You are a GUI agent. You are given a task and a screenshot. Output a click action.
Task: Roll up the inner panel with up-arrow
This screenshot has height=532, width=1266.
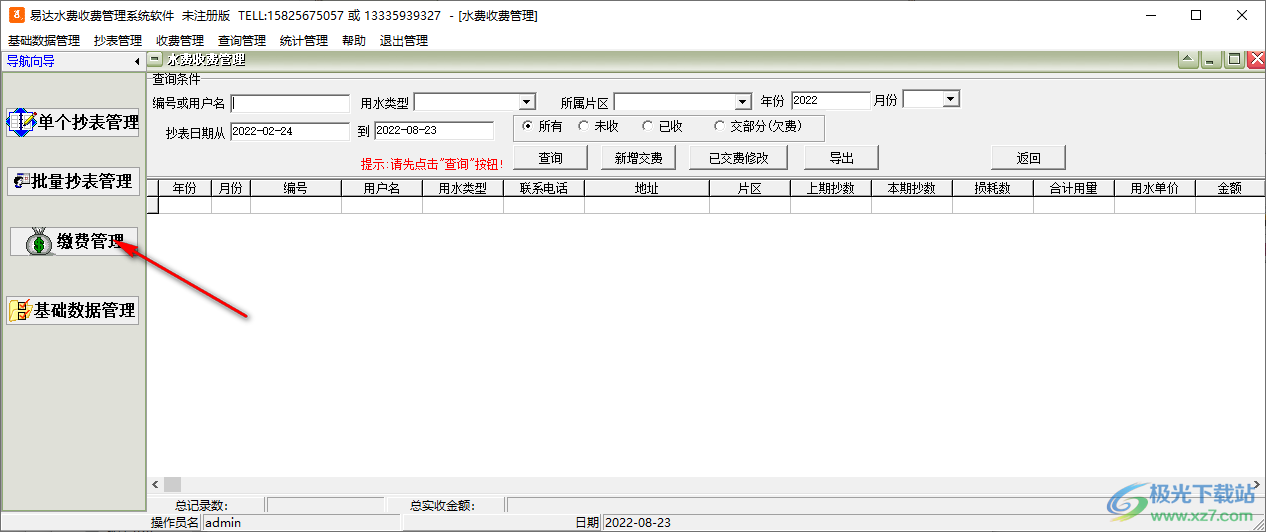click(x=1188, y=60)
